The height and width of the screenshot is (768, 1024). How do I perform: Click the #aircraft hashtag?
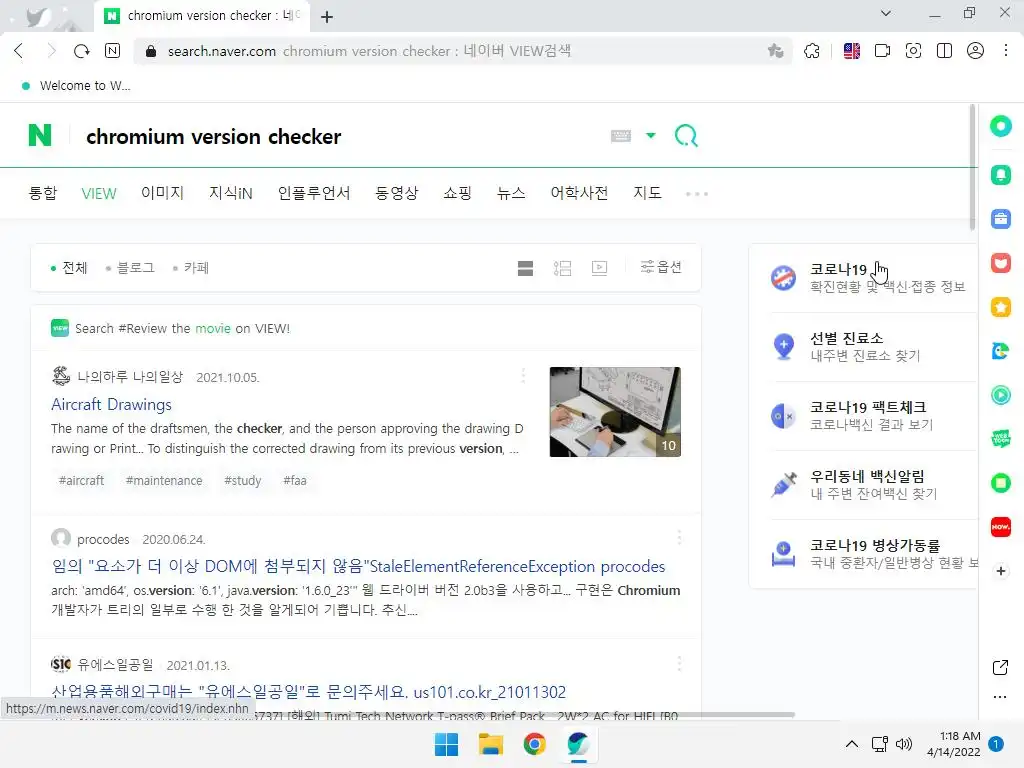(x=82, y=481)
